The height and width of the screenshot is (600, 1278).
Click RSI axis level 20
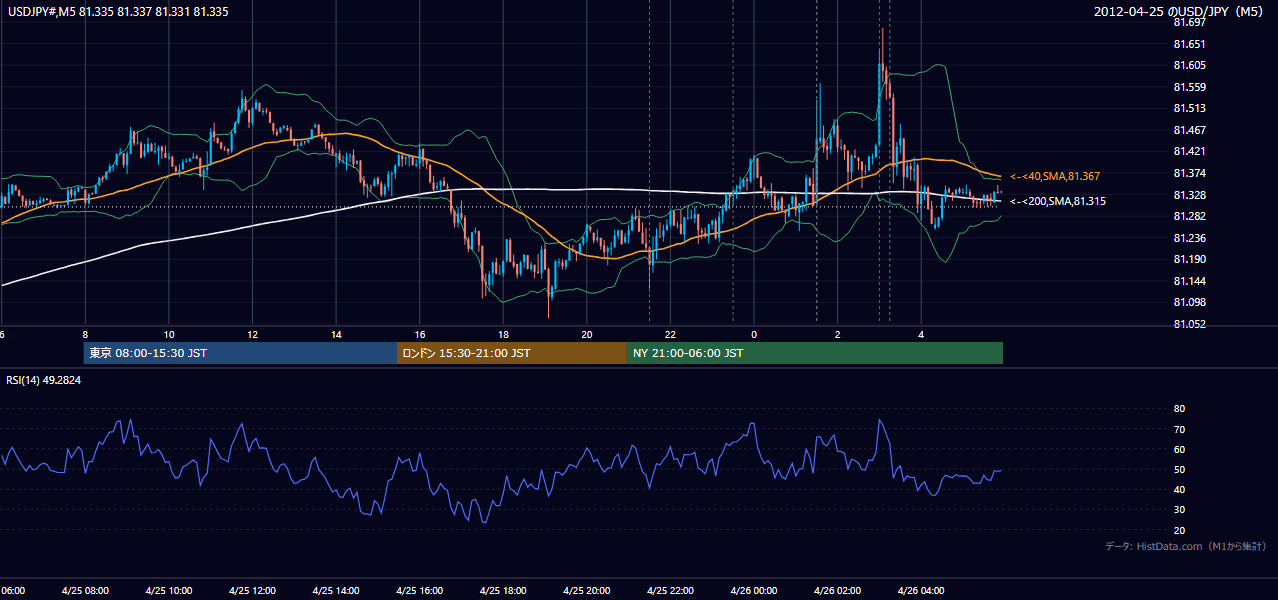(1179, 530)
